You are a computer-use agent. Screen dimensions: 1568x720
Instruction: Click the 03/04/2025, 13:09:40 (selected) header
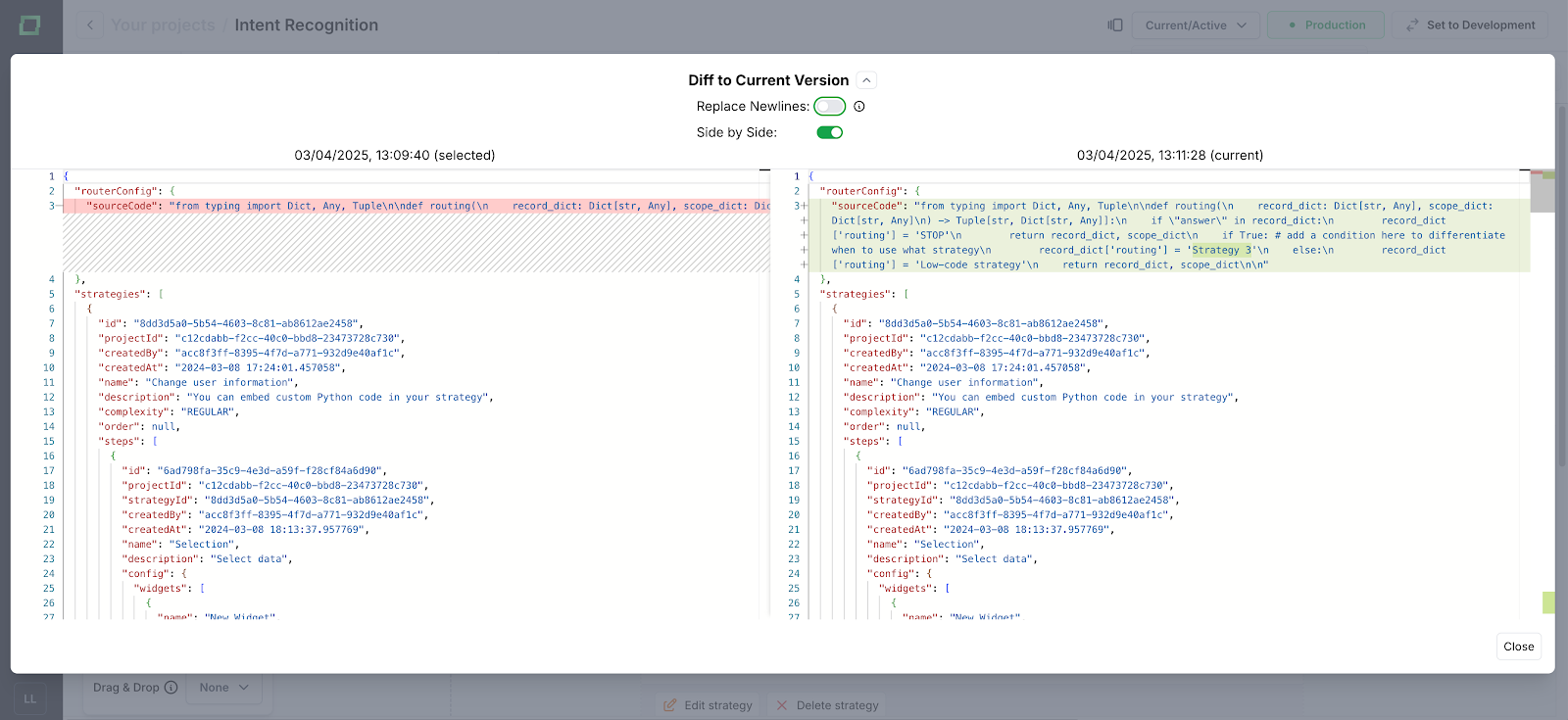point(395,156)
